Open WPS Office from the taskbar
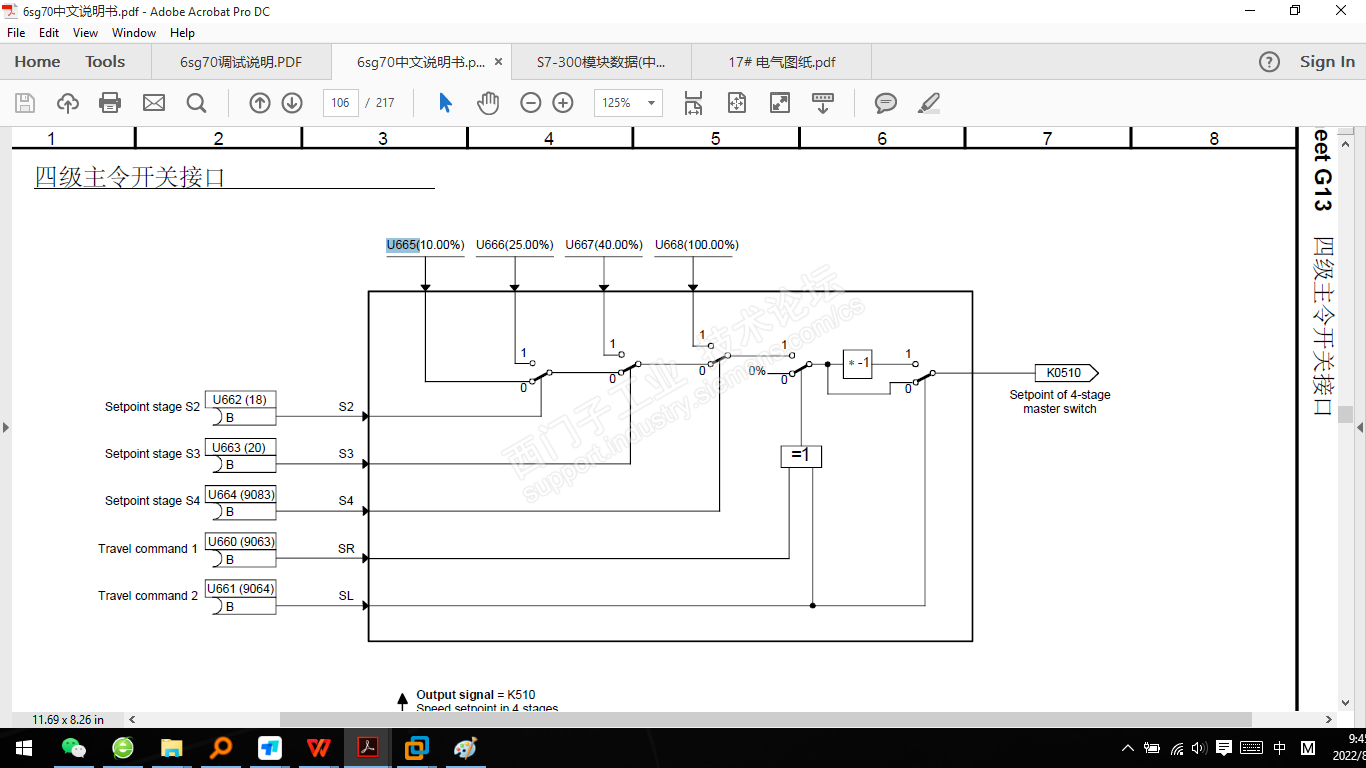 [x=319, y=748]
